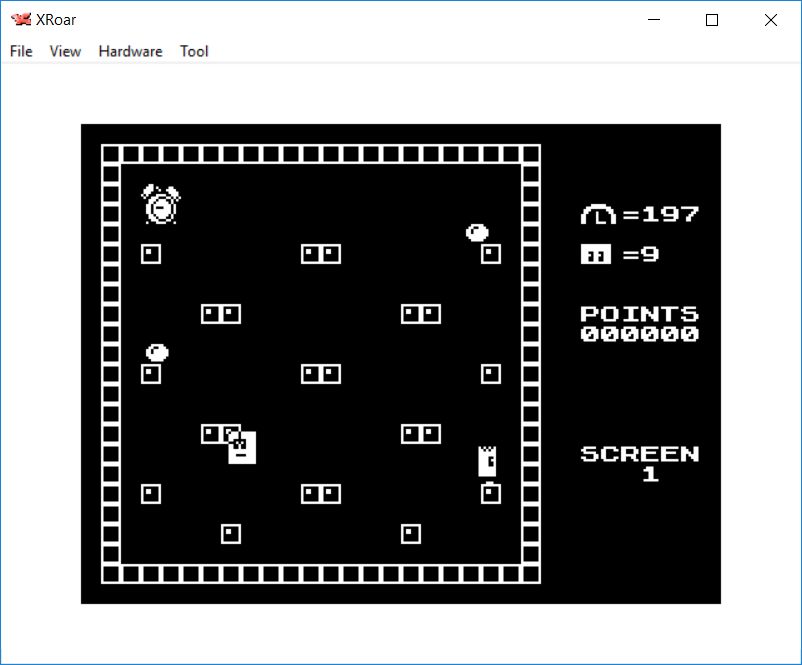Viewport: 802px width, 665px height.
Task: Click the alarm clock sprite
Action: [160, 204]
